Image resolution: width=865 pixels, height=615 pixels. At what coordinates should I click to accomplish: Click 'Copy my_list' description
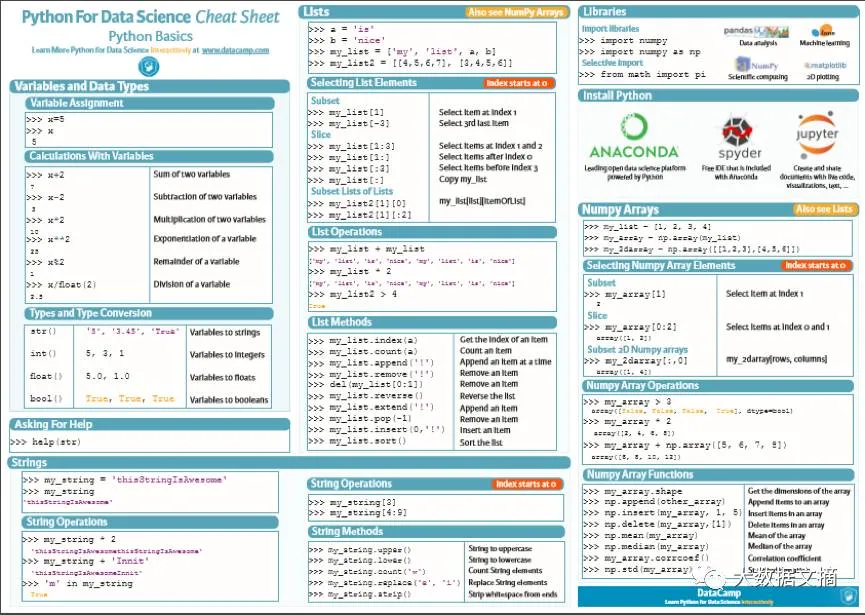(463, 179)
